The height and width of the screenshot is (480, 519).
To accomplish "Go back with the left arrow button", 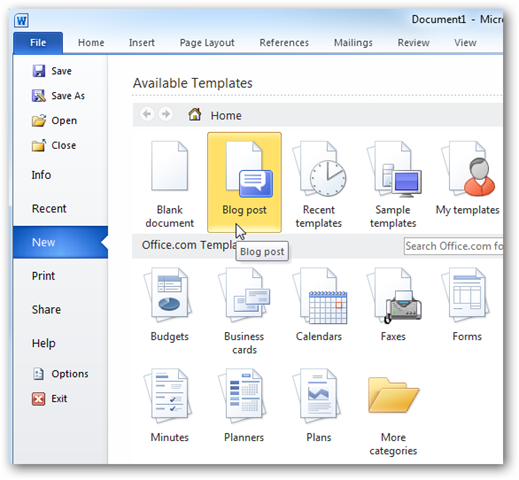I will (x=147, y=114).
